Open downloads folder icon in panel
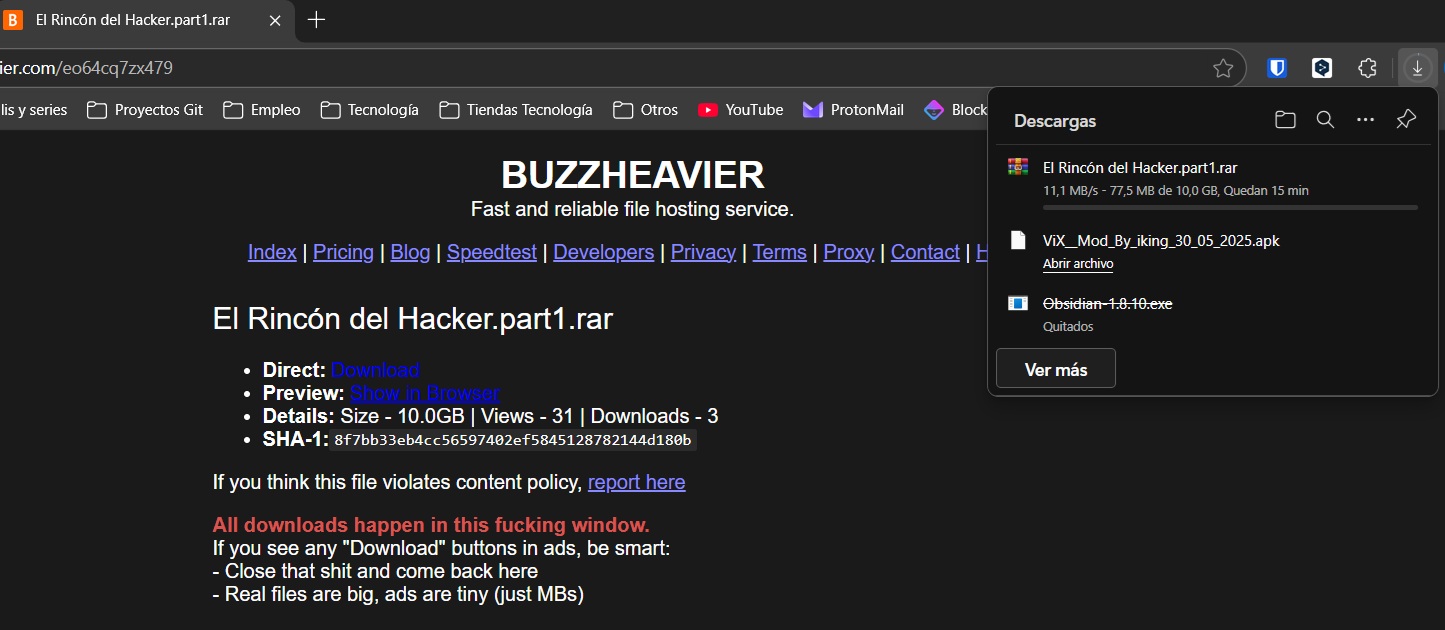Screen dimensions: 1445x630 (x=1285, y=120)
